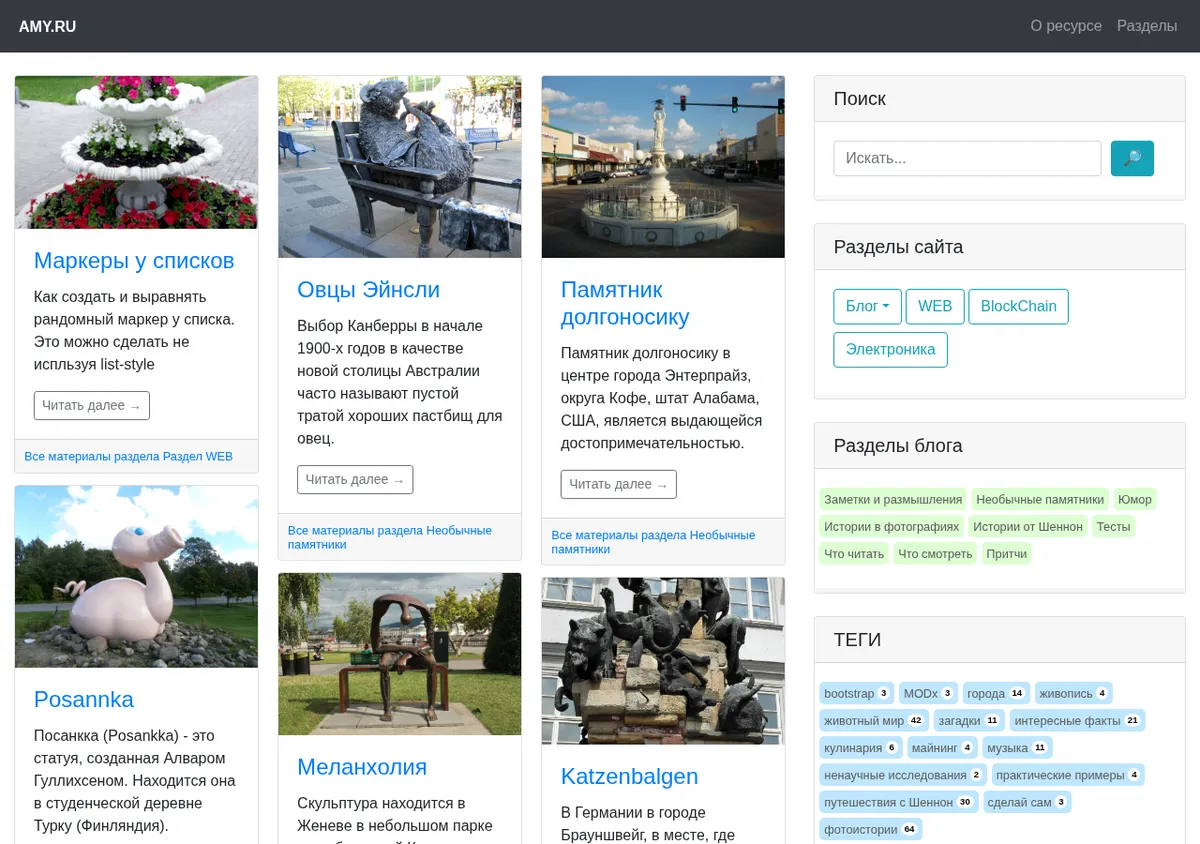Select the Юмор blog category tag

click(1135, 499)
